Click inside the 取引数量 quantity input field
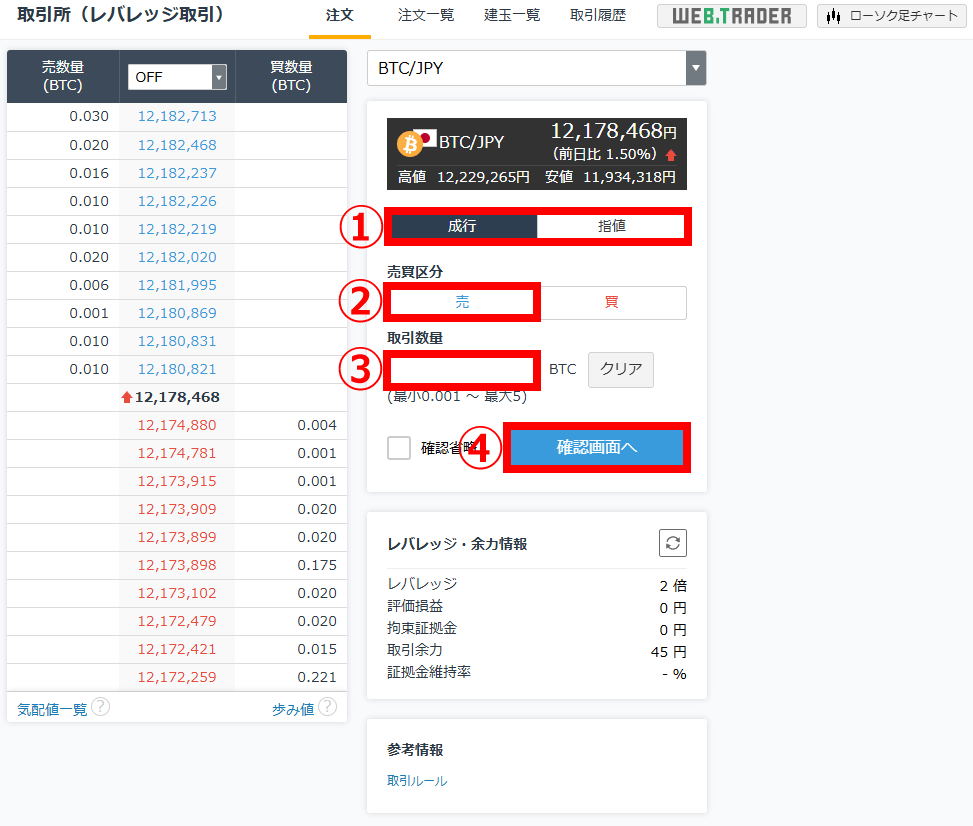Viewport: 973px width, 826px height. coord(462,369)
